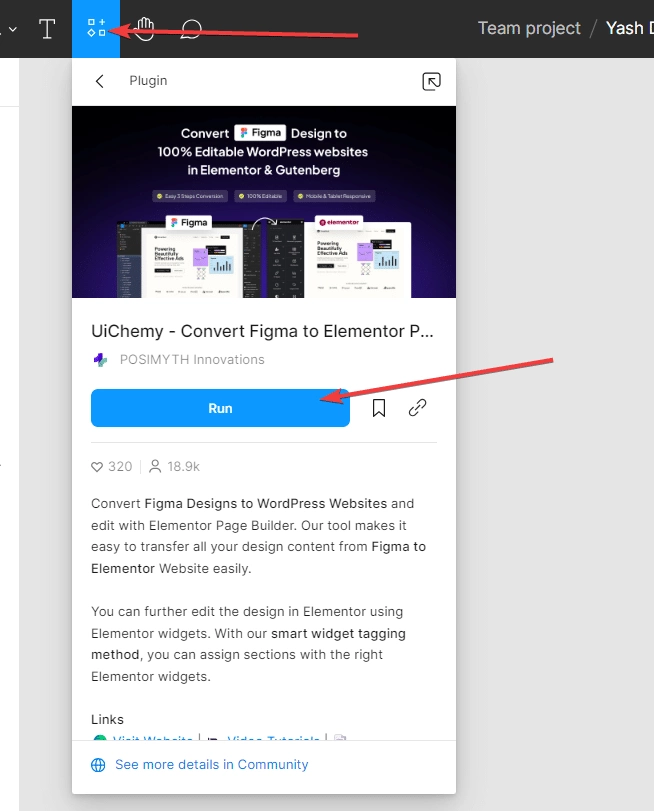Screen dimensions: 654x811
Task: Pop out the plugin panel to window
Action: click(x=432, y=81)
